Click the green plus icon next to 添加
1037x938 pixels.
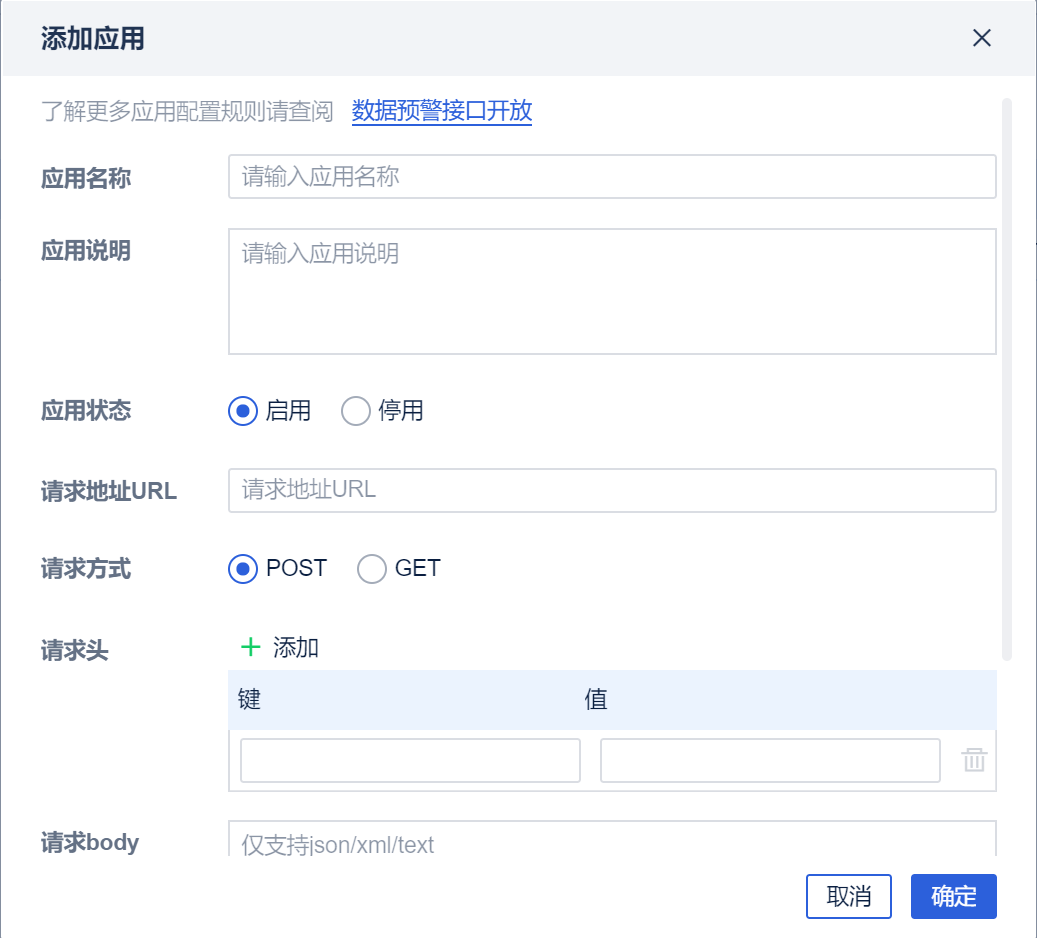click(x=250, y=647)
